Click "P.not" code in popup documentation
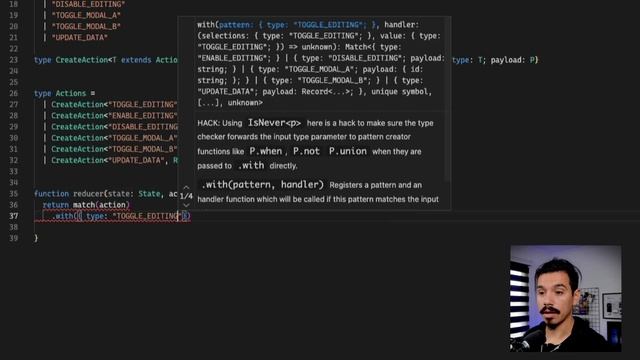Viewport: 640px width, 360px height. click(x=306, y=151)
